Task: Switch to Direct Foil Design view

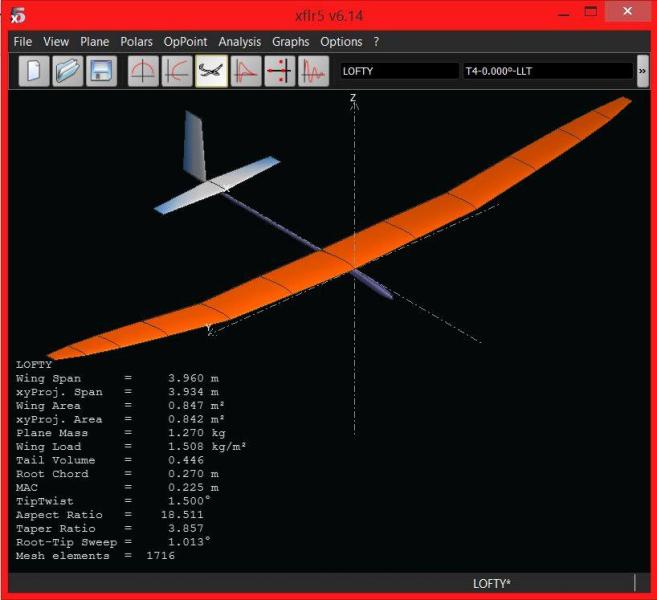Action: 143,72
